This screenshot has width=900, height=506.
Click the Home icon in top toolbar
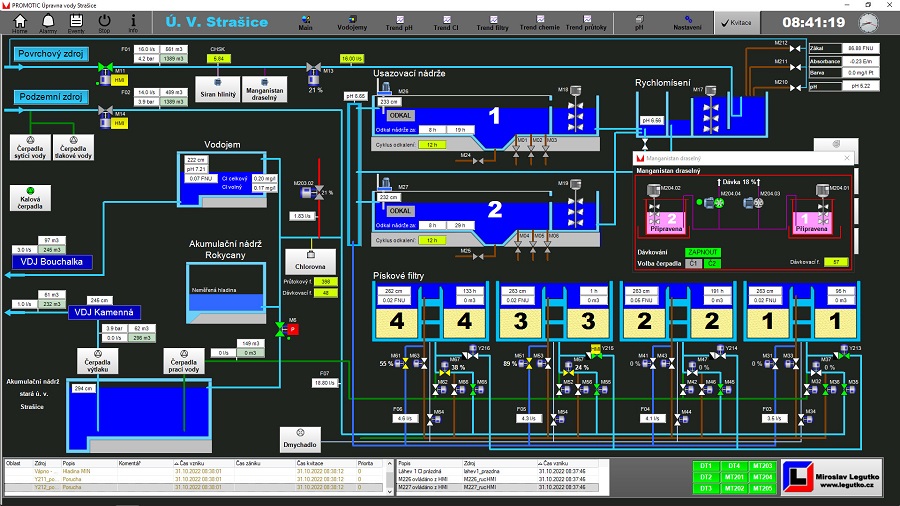point(20,22)
